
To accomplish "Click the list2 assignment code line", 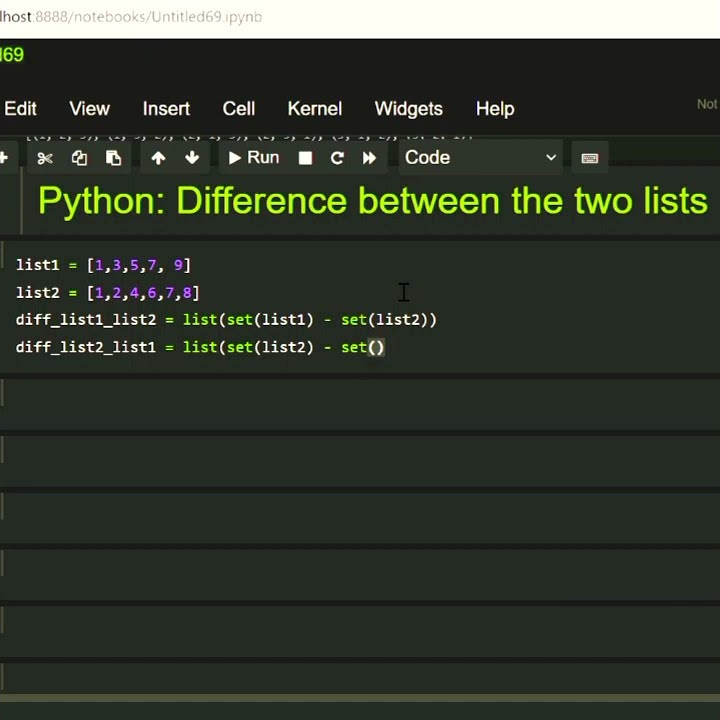I will pos(108,292).
